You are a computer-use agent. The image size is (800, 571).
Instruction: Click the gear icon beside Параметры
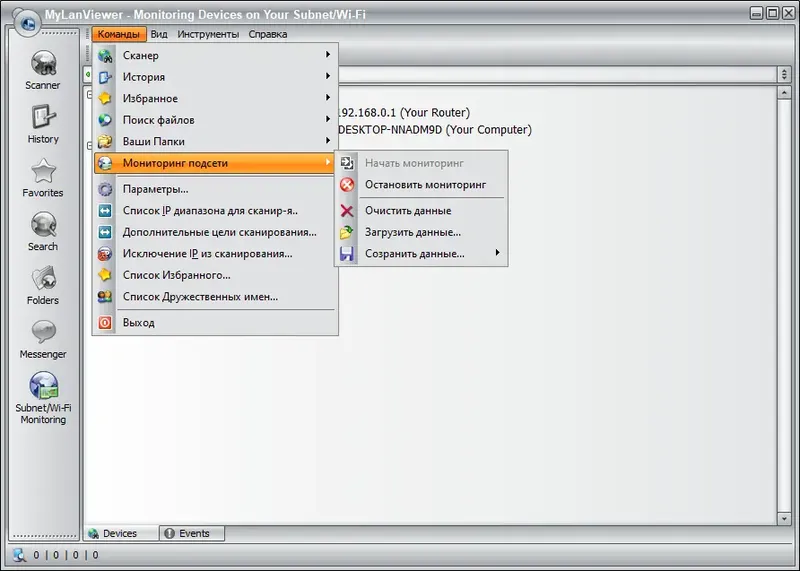(x=105, y=189)
